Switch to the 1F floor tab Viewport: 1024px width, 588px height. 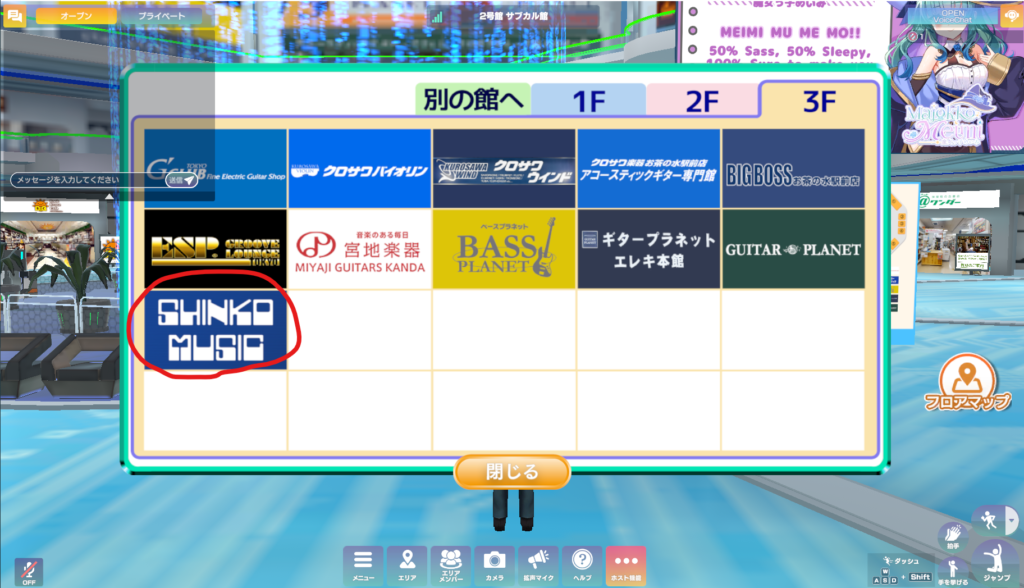click(x=588, y=100)
